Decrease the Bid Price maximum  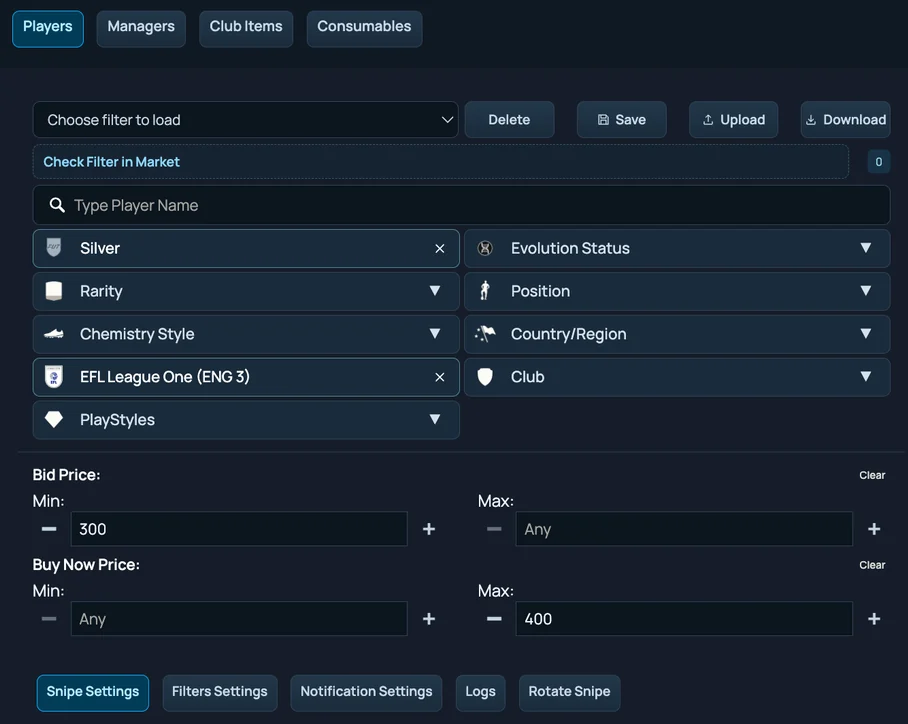pos(494,529)
